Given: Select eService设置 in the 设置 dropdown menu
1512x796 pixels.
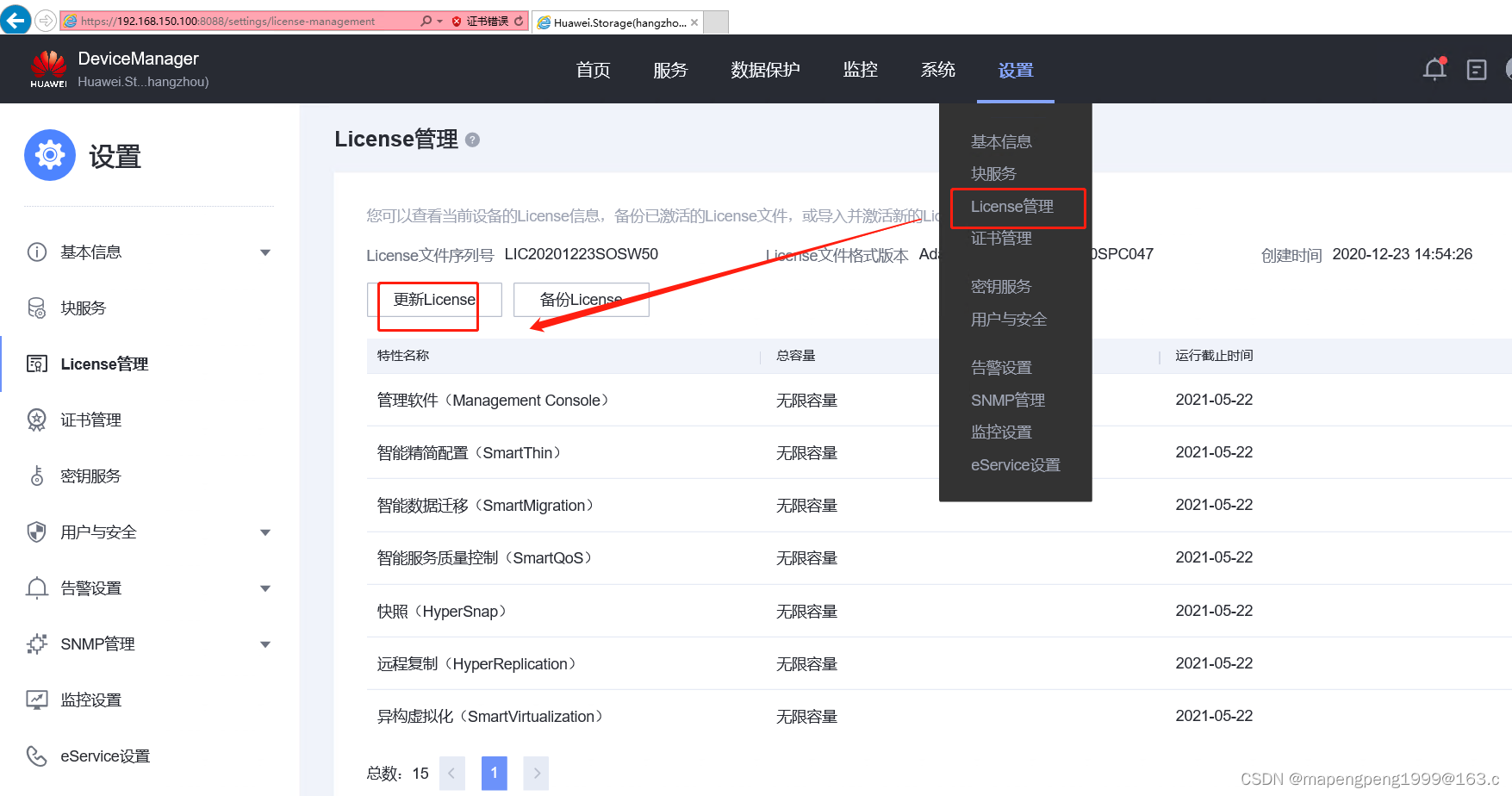Looking at the screenshot, I should tap(1016, 465).
